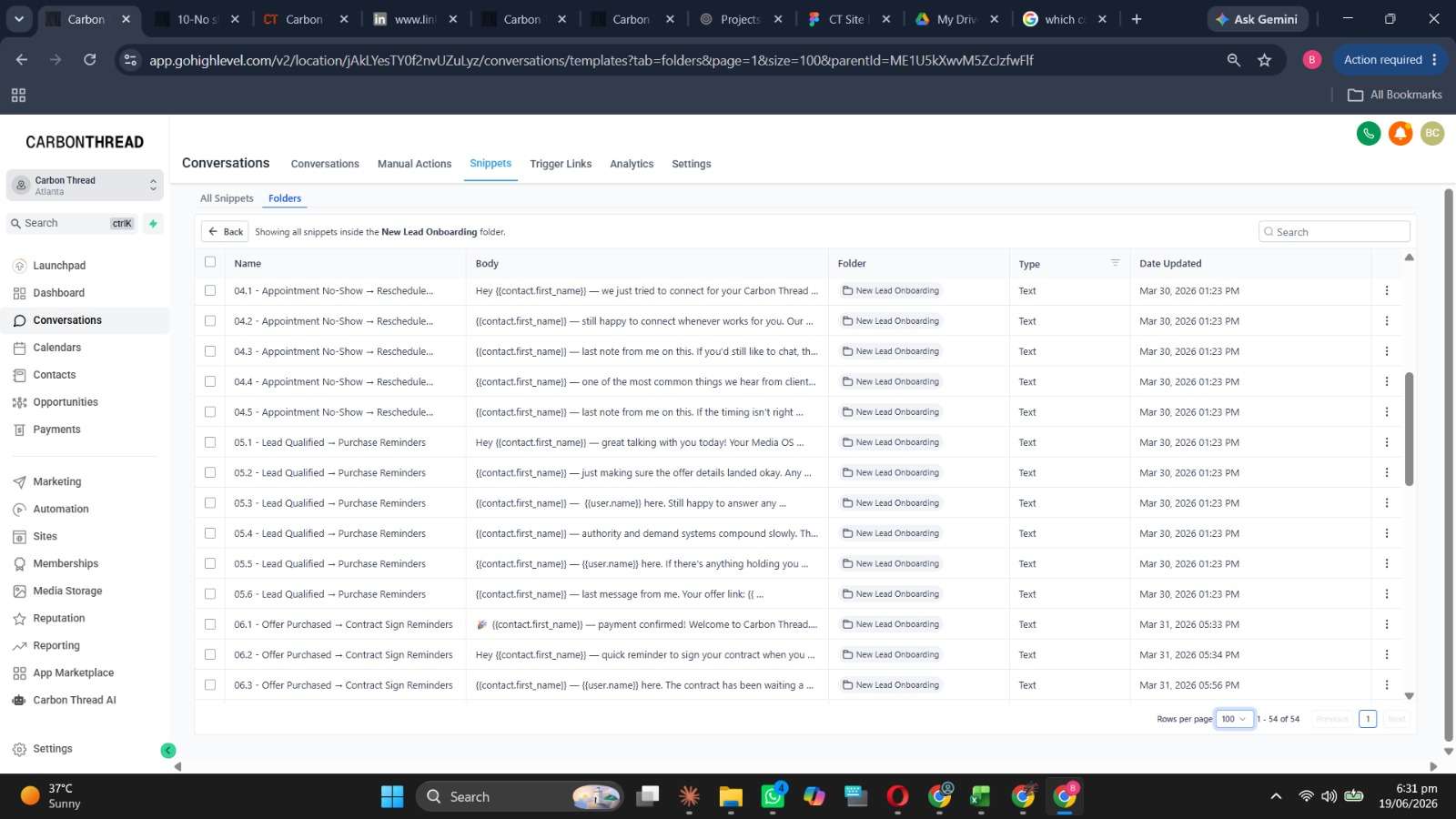Select checkbox for 05.4 Lead Qualified

click(210, 533)
